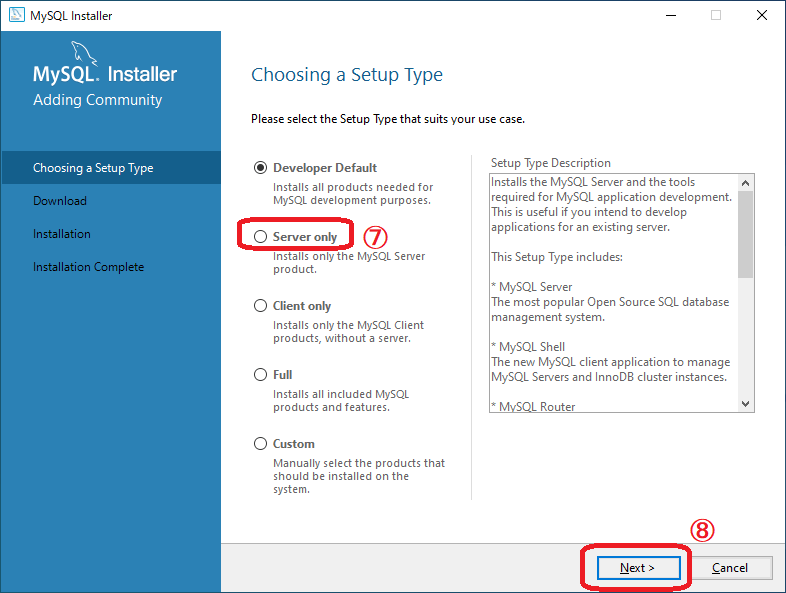This screenshot has width=786, height=593.
Task: Click the description scroll up arrow
Action: 745,183
